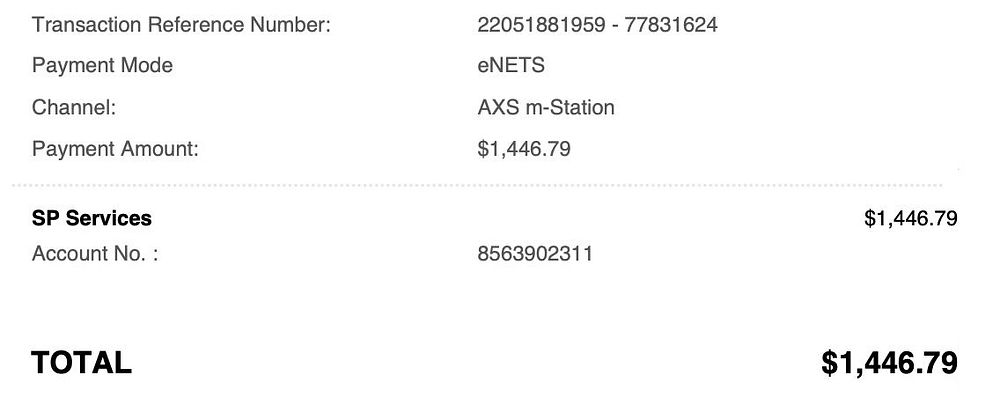Click the SP Services amount $1,446.79

point(910,218)
